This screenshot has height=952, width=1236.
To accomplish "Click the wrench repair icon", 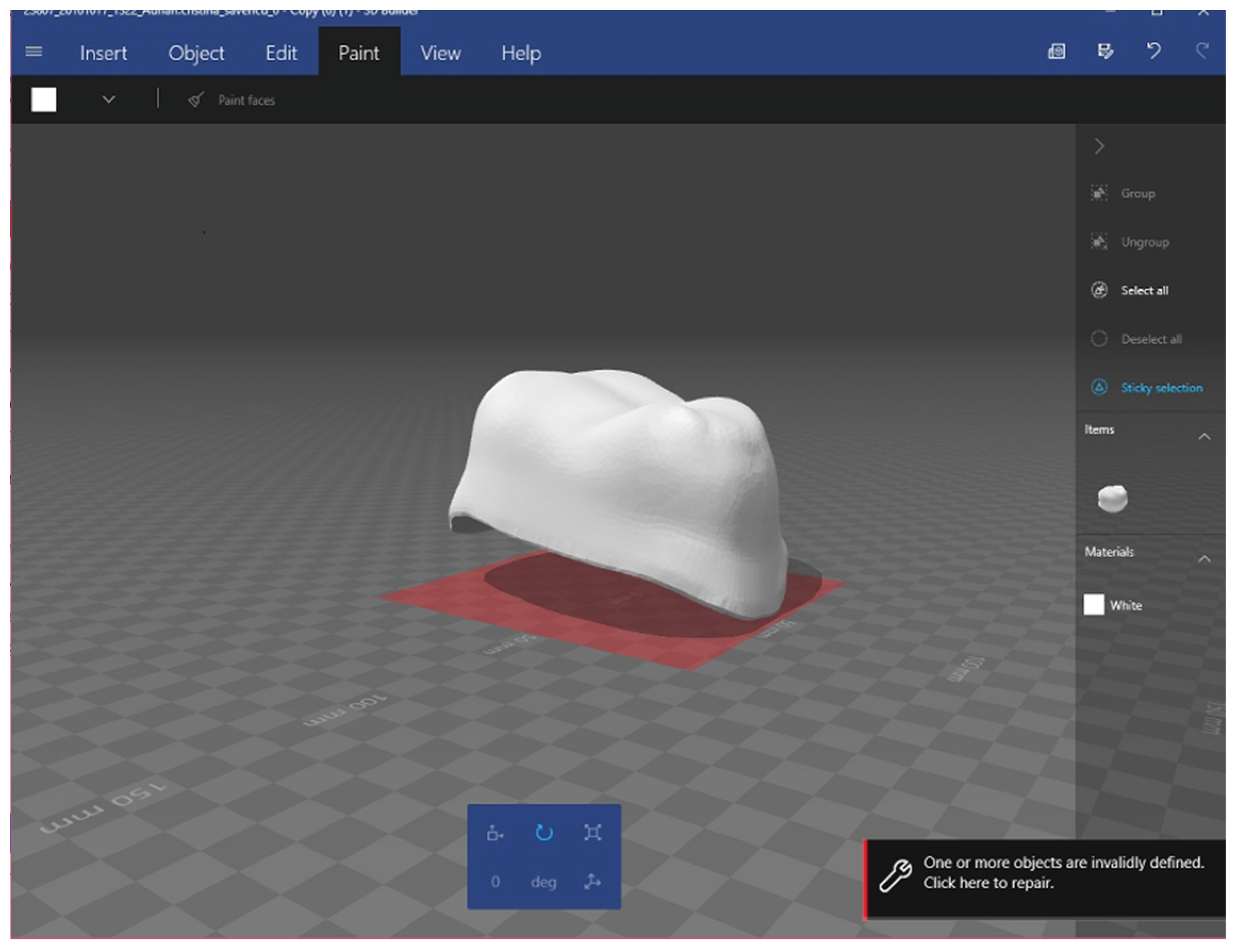I will (895, 875).
